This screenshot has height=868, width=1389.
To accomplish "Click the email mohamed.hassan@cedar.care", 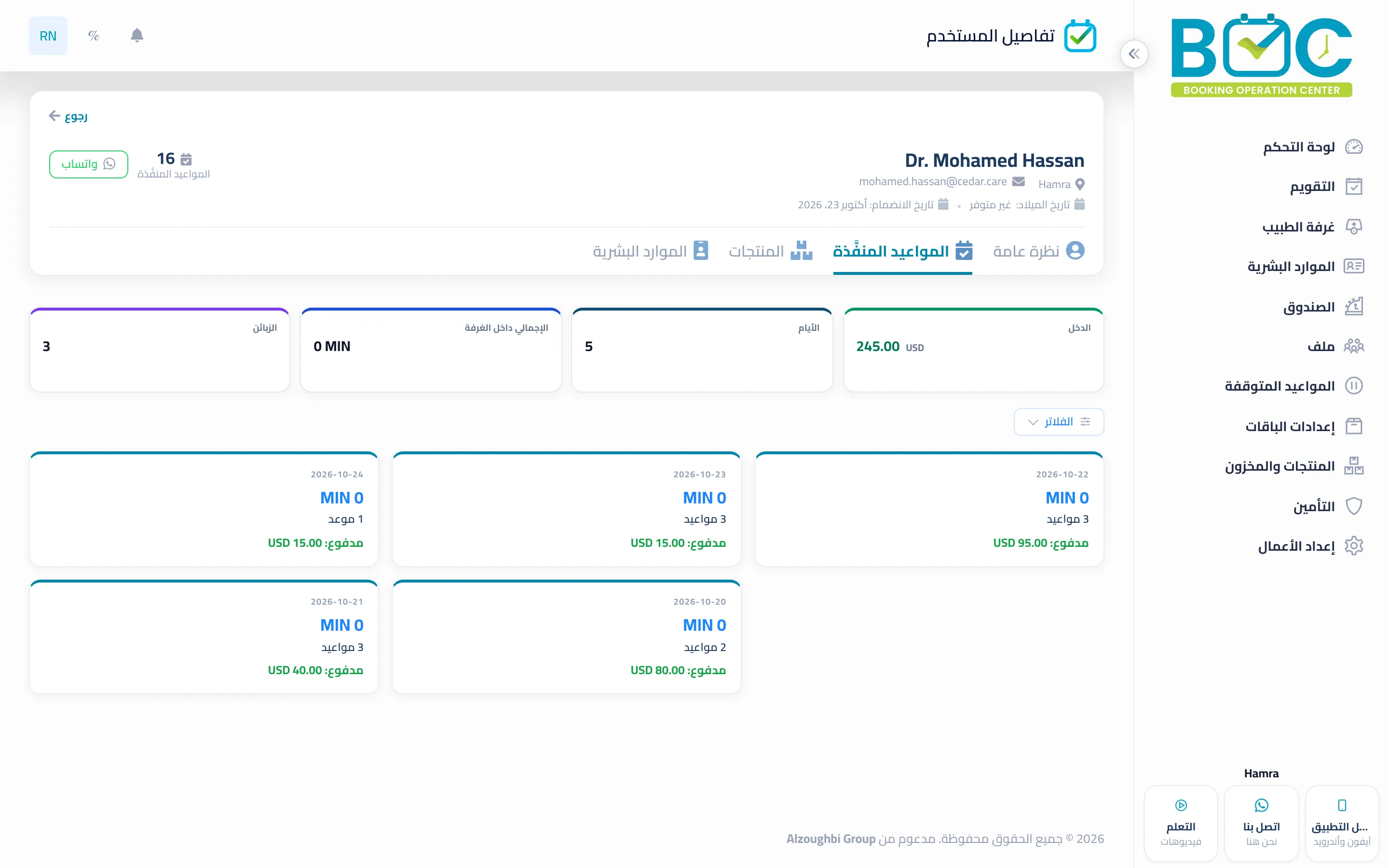I will pyautogui.click(x=932, y=181).
